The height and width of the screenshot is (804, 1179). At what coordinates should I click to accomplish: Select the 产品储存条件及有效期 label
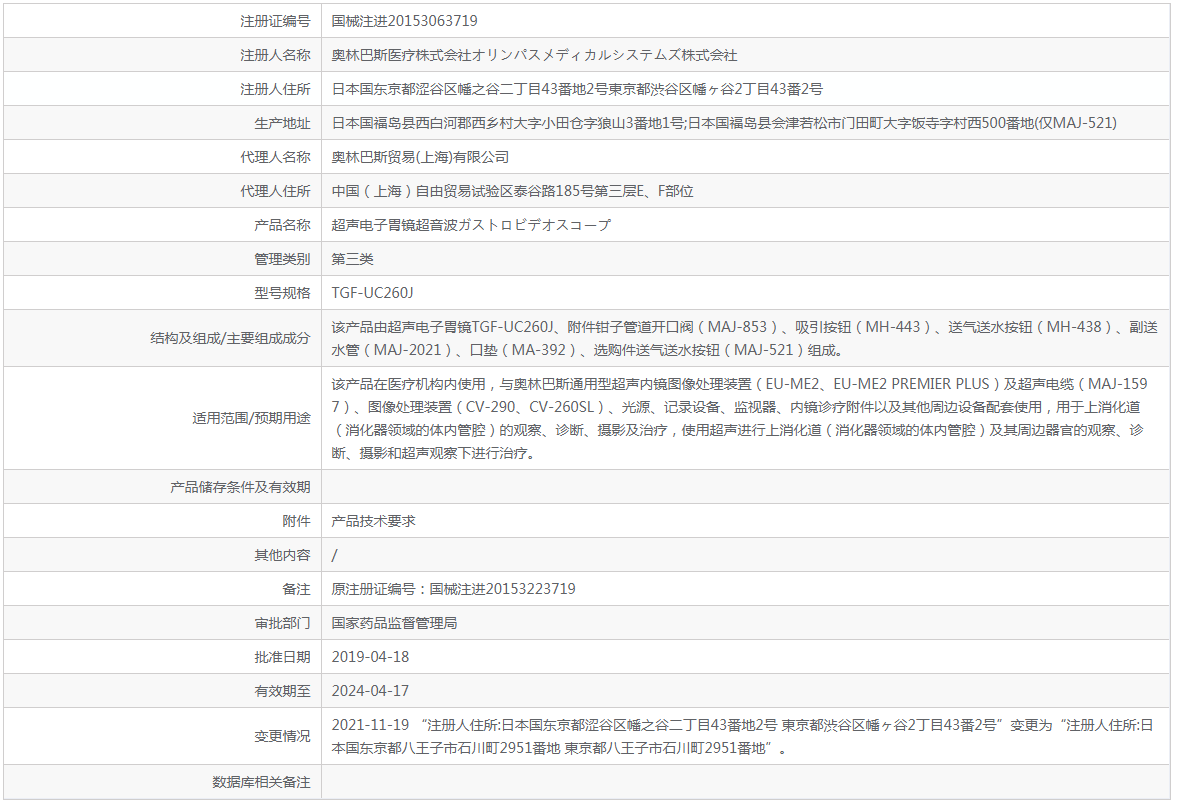click(240, 487)
